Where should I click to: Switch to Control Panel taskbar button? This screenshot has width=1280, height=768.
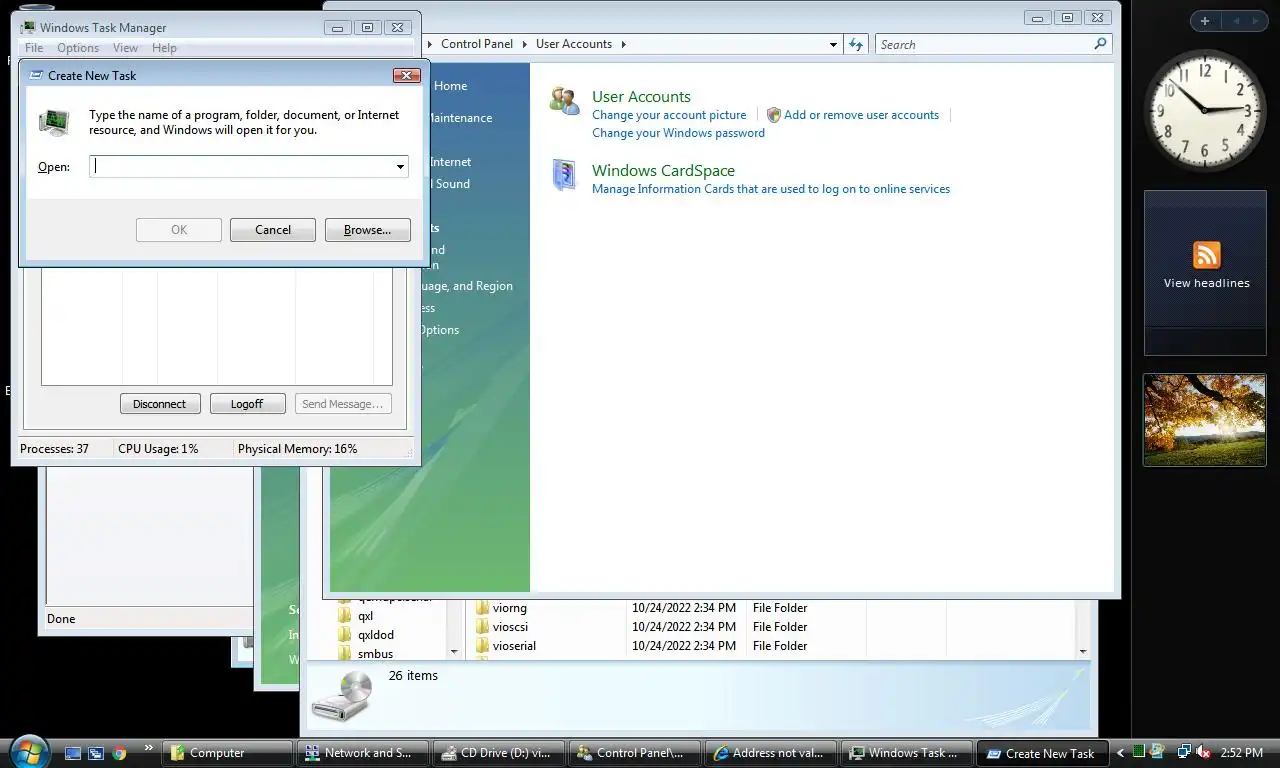click(637, 753)
